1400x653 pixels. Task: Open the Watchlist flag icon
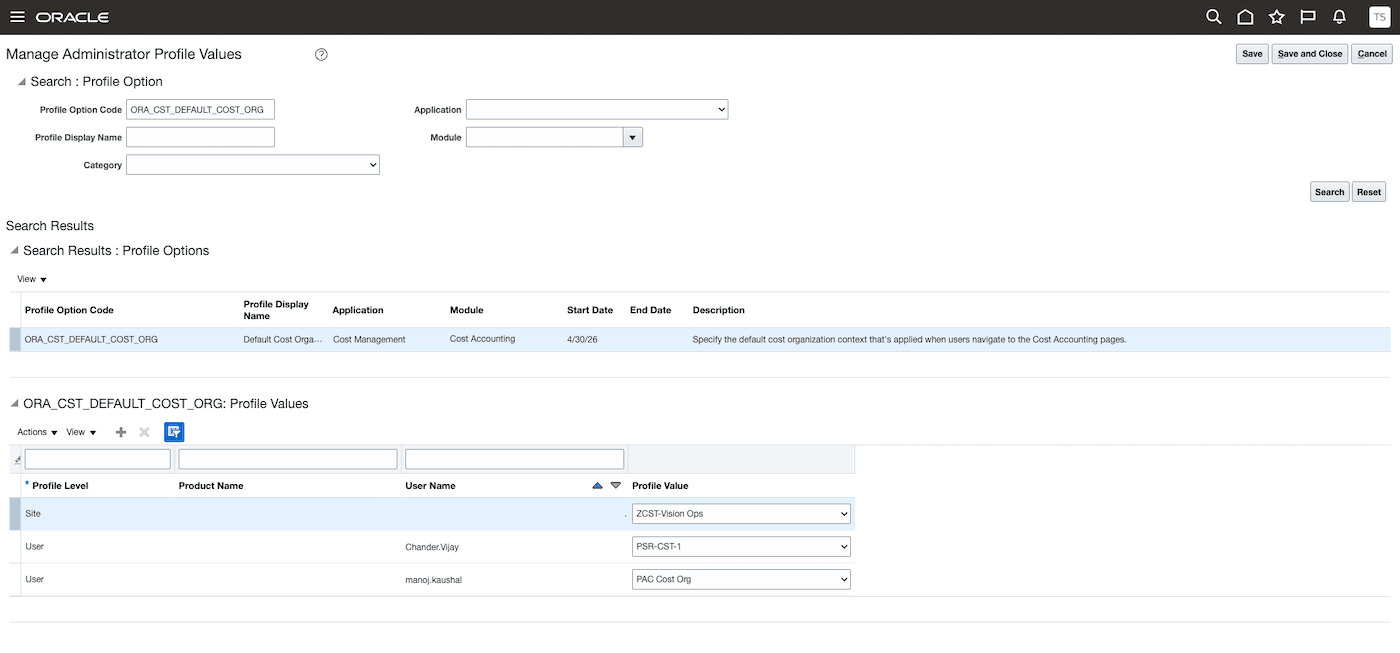tap(1307, 17)
